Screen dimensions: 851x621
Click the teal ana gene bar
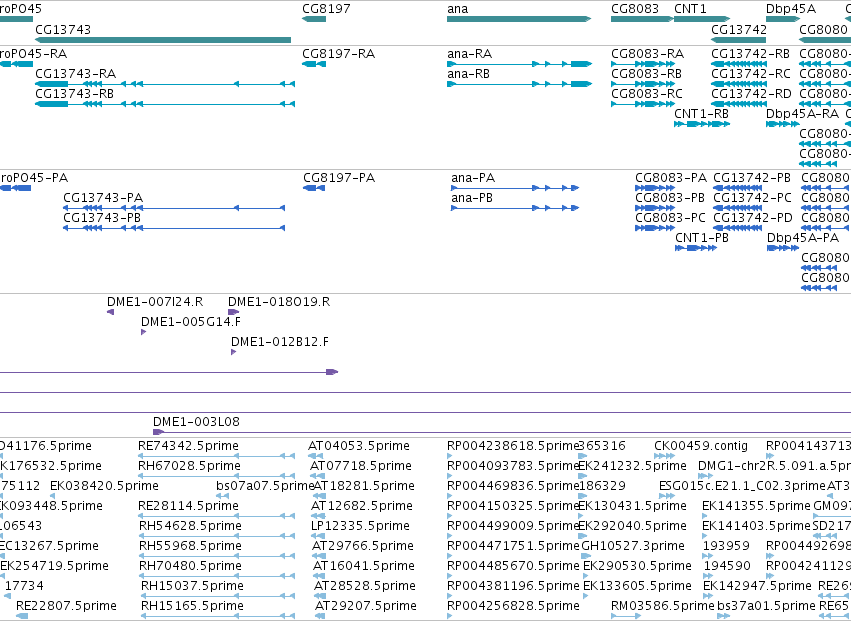519,19
